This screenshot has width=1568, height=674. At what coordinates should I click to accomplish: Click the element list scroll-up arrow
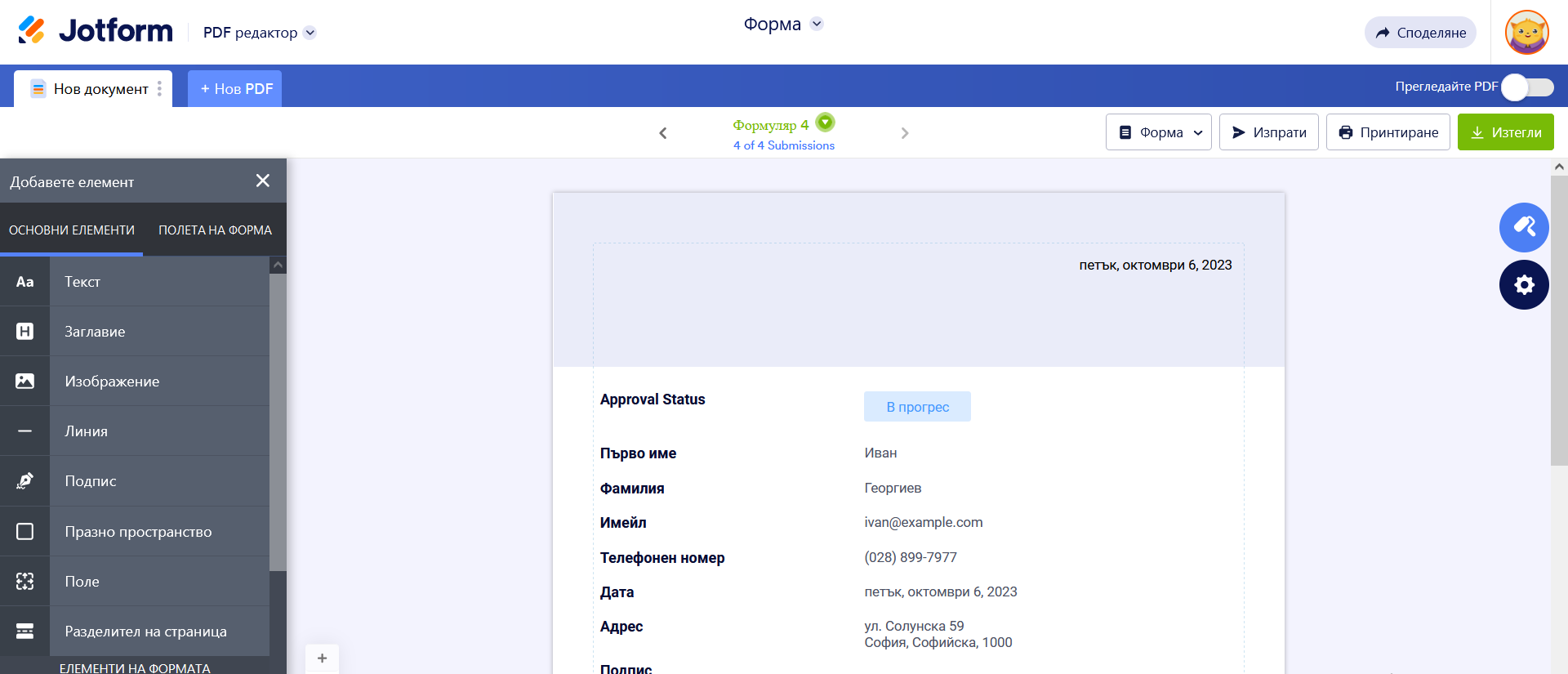278,265
